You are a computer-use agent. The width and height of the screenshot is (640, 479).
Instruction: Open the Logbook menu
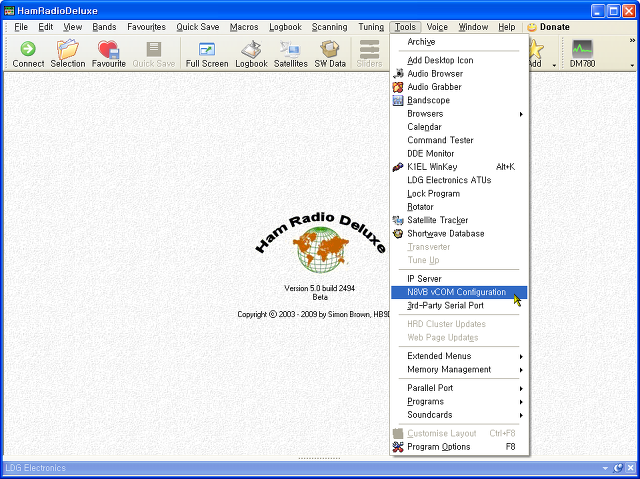(285, 27)
